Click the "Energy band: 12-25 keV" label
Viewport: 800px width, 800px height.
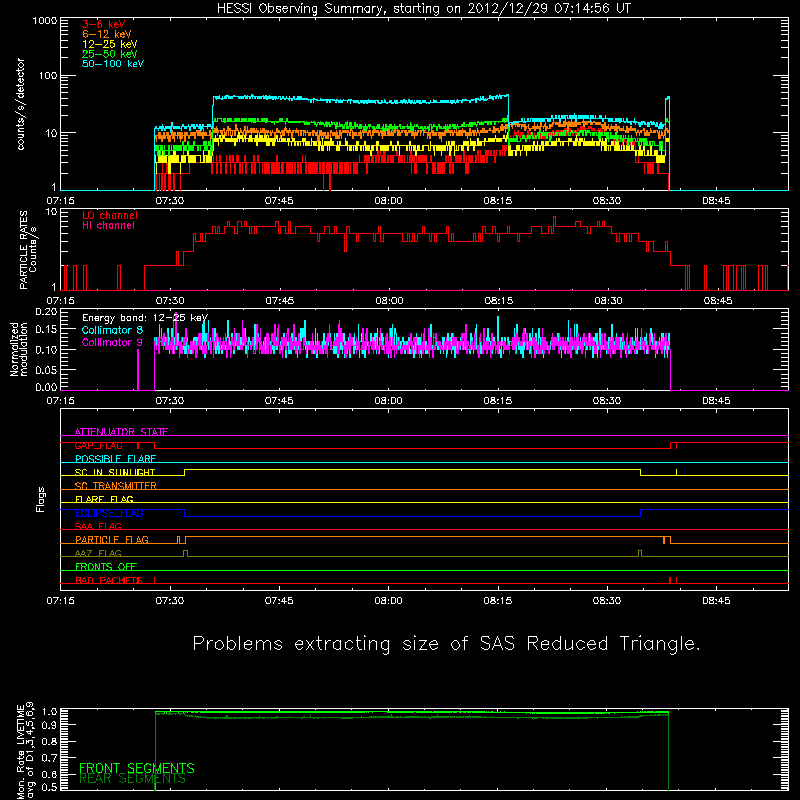pos(145,318)
